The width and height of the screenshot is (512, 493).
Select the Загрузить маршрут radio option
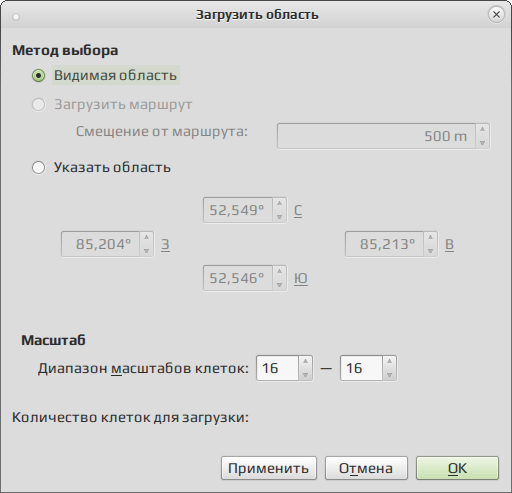pyautogui.click(x=112, y=104)
